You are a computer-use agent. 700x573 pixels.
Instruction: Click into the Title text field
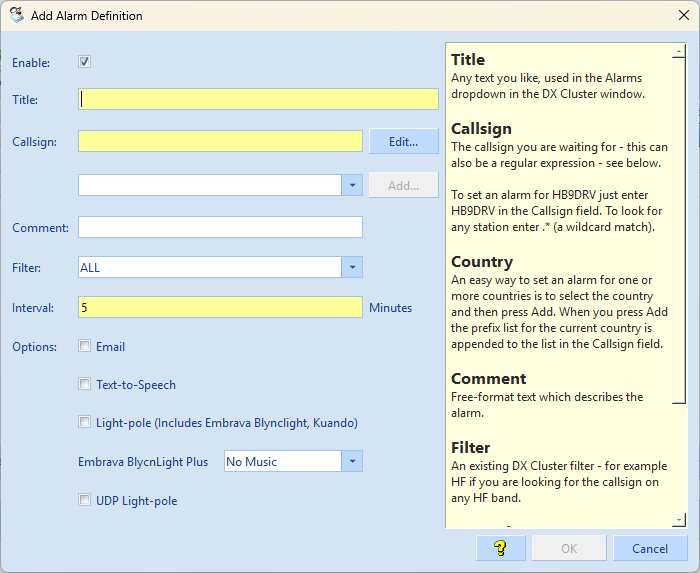258,99
